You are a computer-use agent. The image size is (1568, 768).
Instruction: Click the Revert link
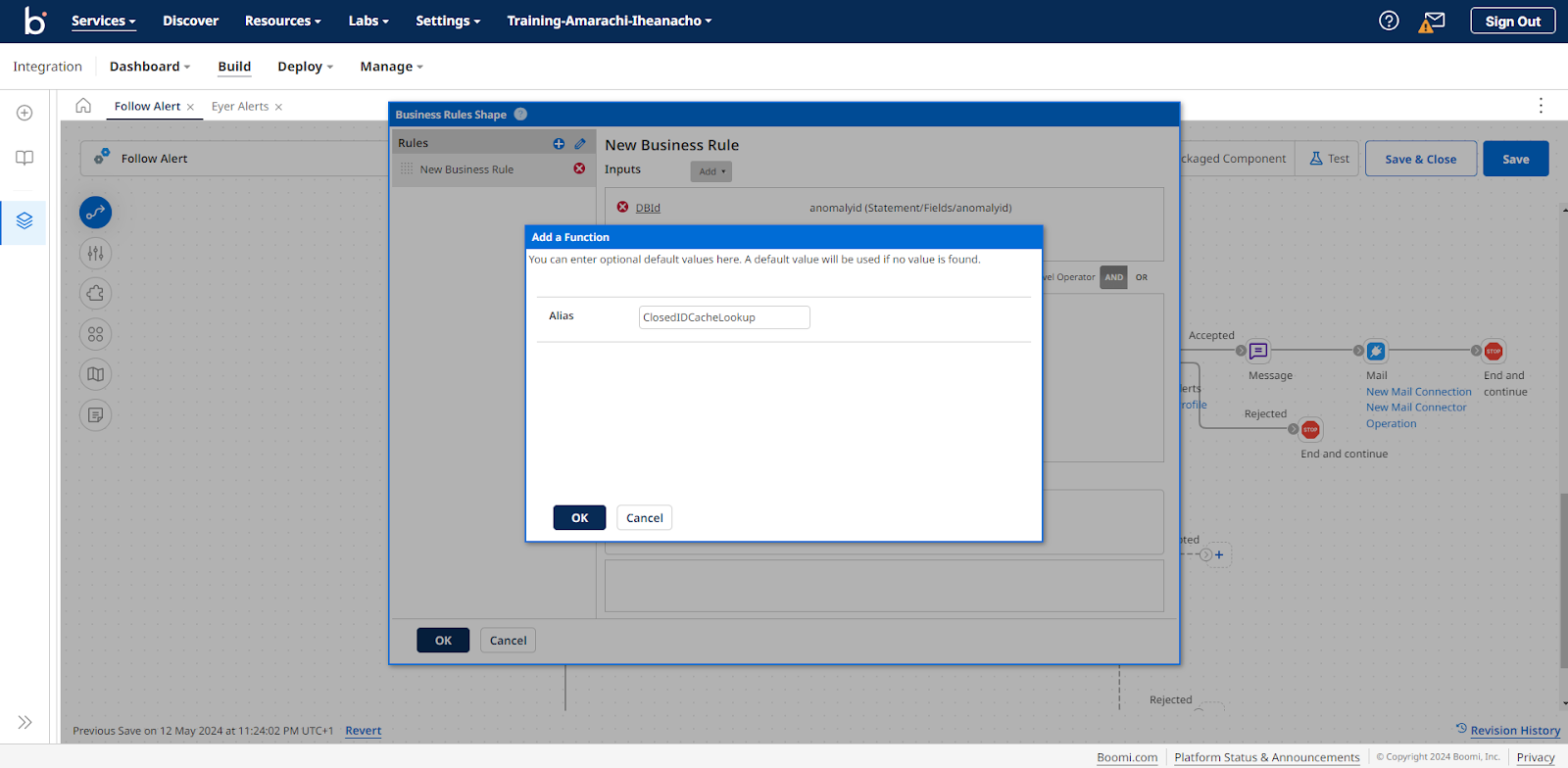(x=363, y=731)
